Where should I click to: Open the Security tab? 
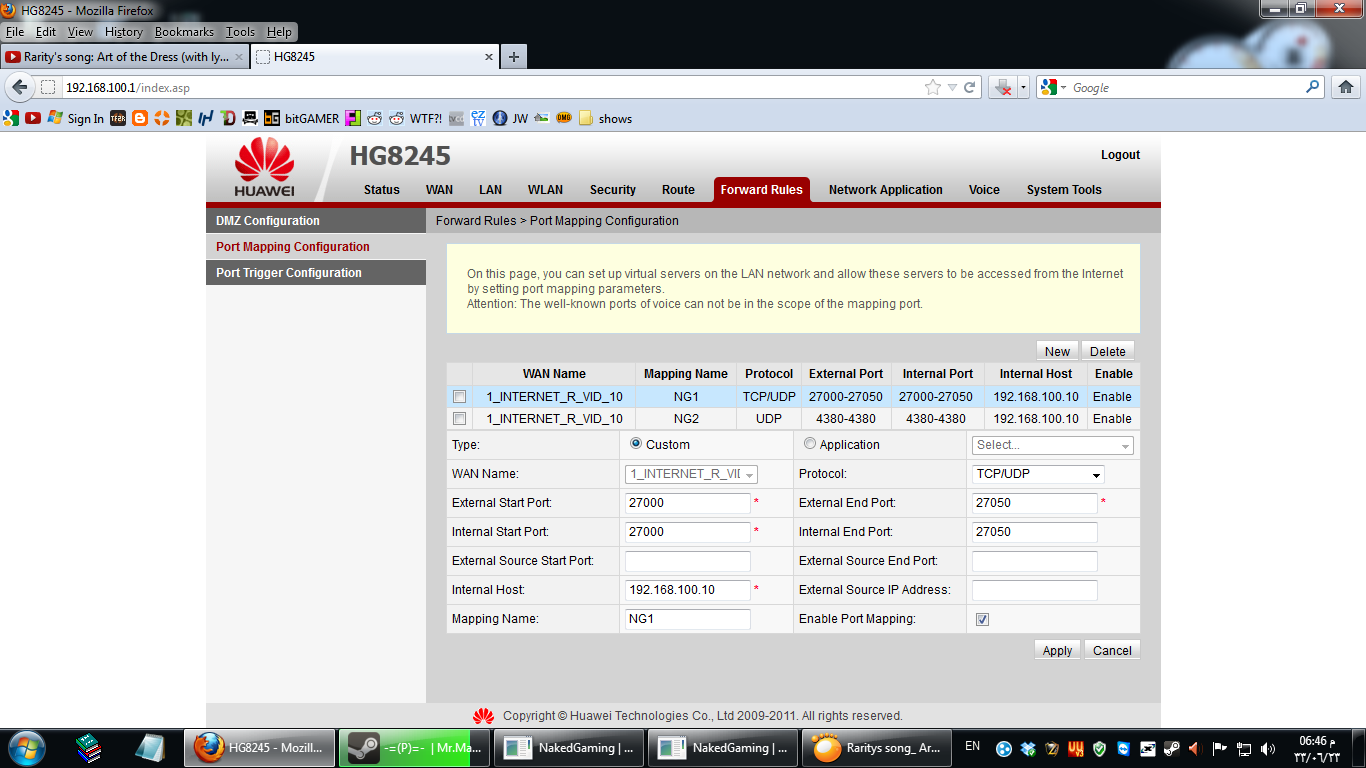coord(613,190)
